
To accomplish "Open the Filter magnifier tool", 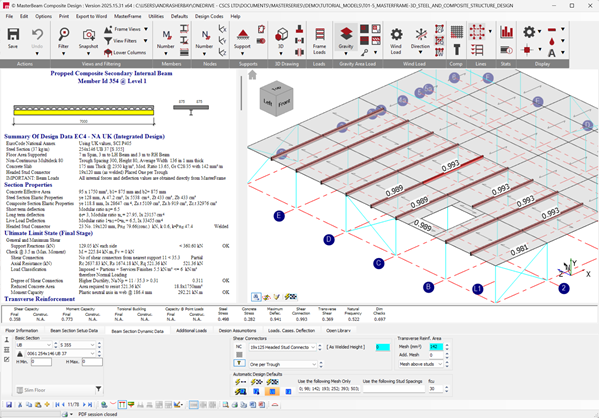I will [64, 35].
